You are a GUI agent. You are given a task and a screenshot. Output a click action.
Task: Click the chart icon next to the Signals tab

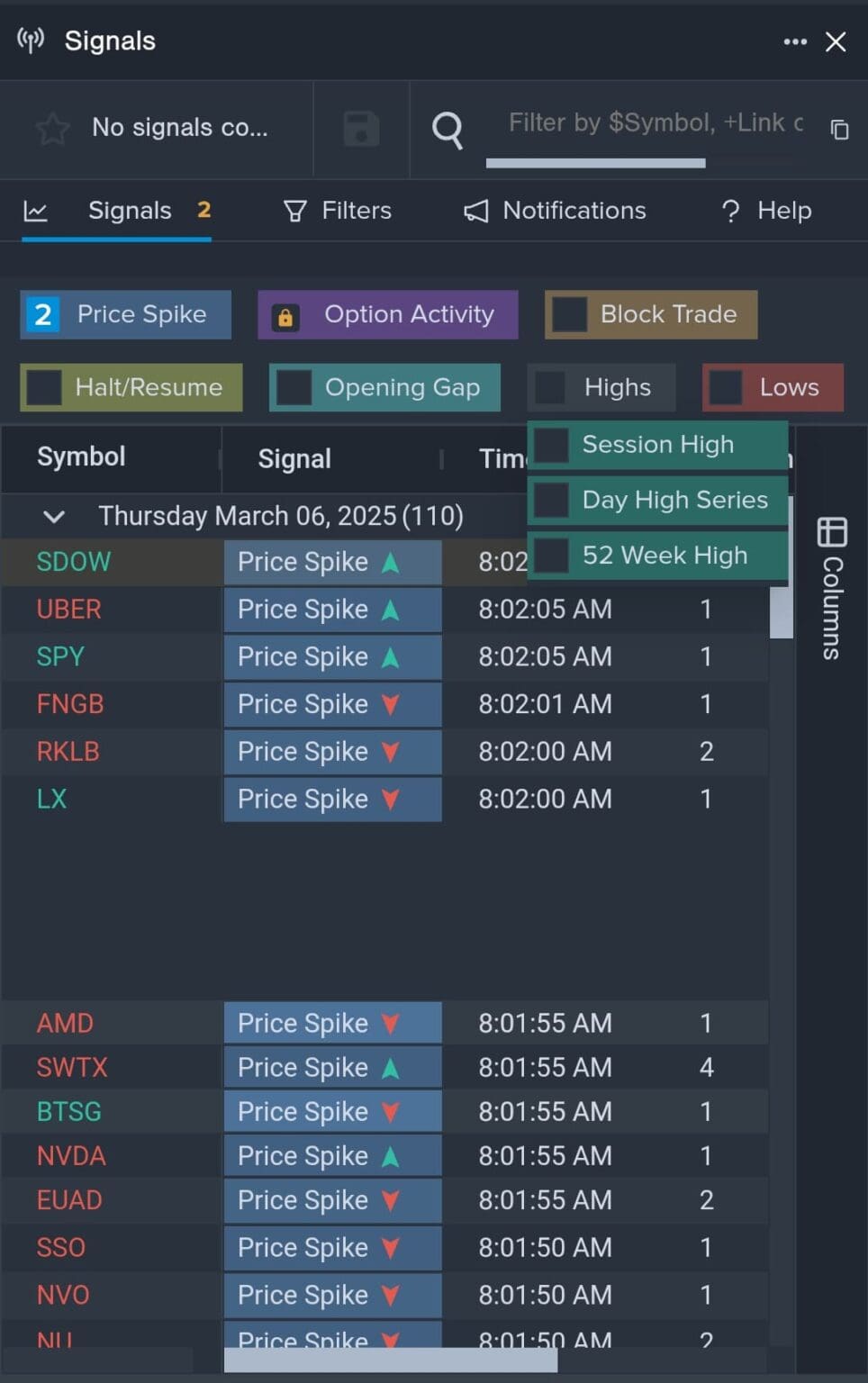click(36, 210)
